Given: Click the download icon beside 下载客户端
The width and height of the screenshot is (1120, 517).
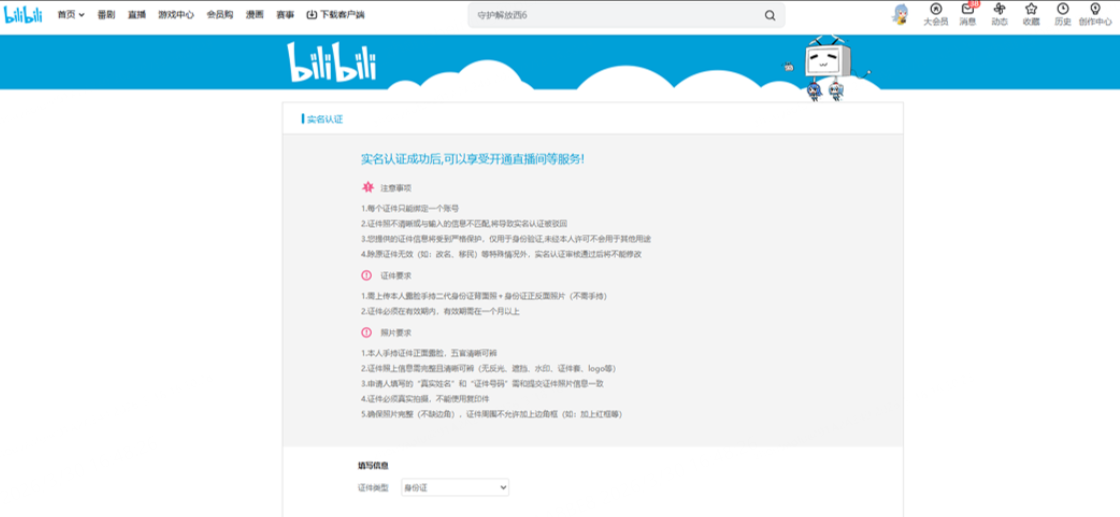Looking at the screenshot, I should point(311,15).
